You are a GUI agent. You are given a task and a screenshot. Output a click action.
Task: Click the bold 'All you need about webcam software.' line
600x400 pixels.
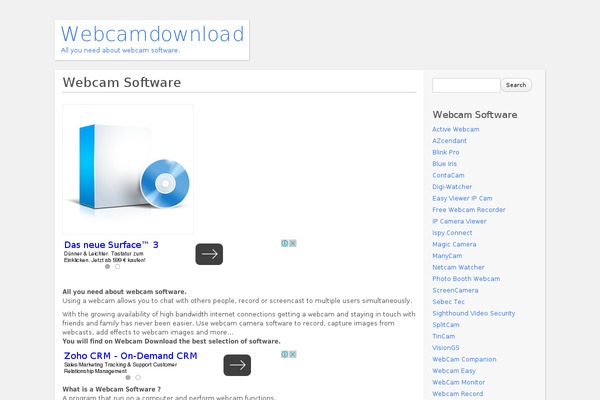(124, 292)
